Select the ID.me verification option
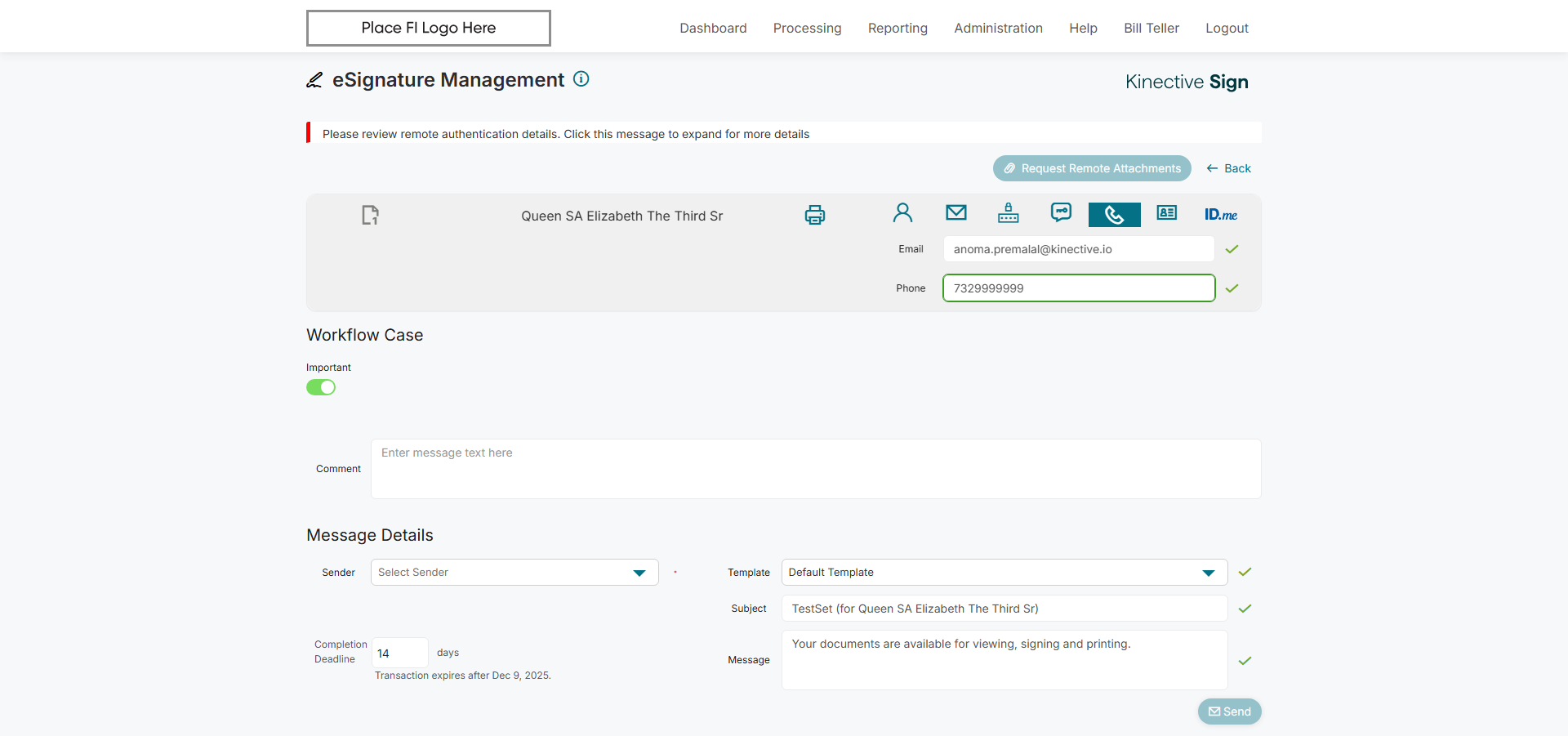This screenshot has width=1568, height=736. [x=1221, y=214]
